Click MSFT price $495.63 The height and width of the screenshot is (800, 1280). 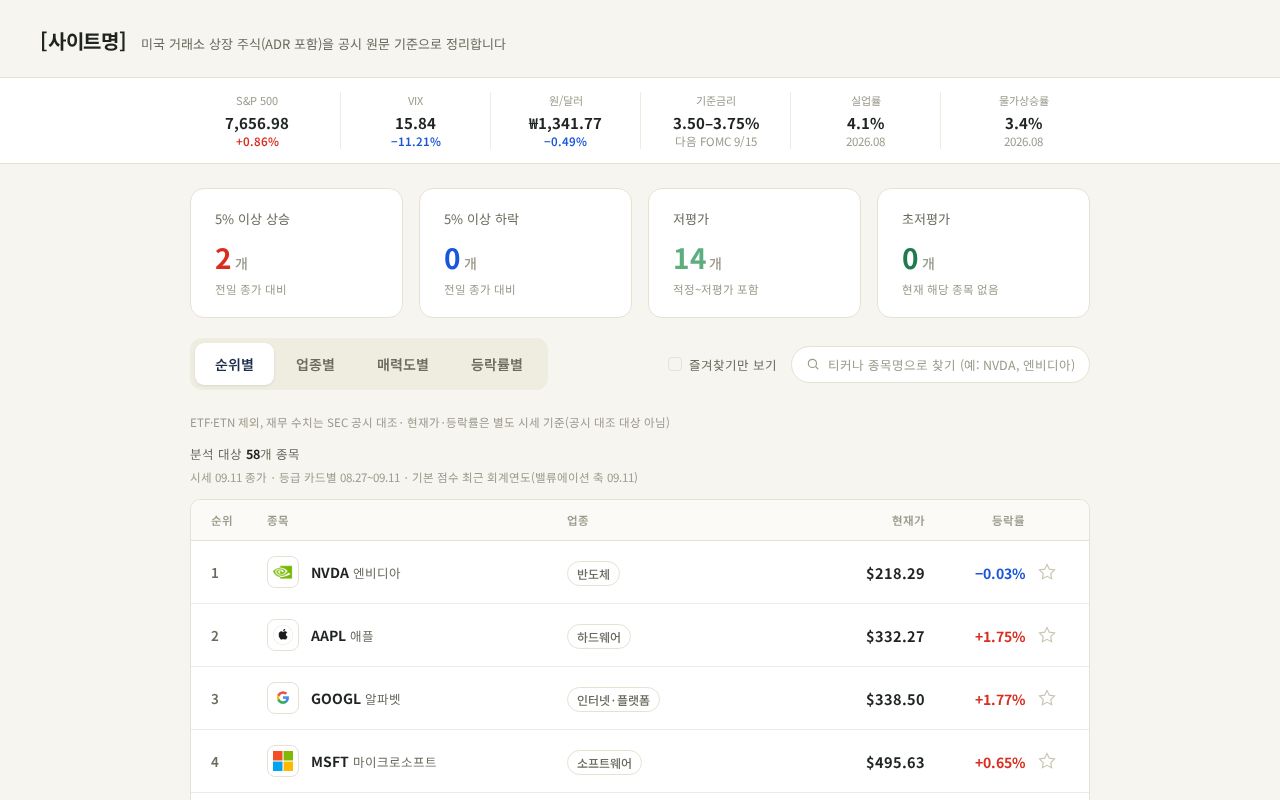[895, 762]
